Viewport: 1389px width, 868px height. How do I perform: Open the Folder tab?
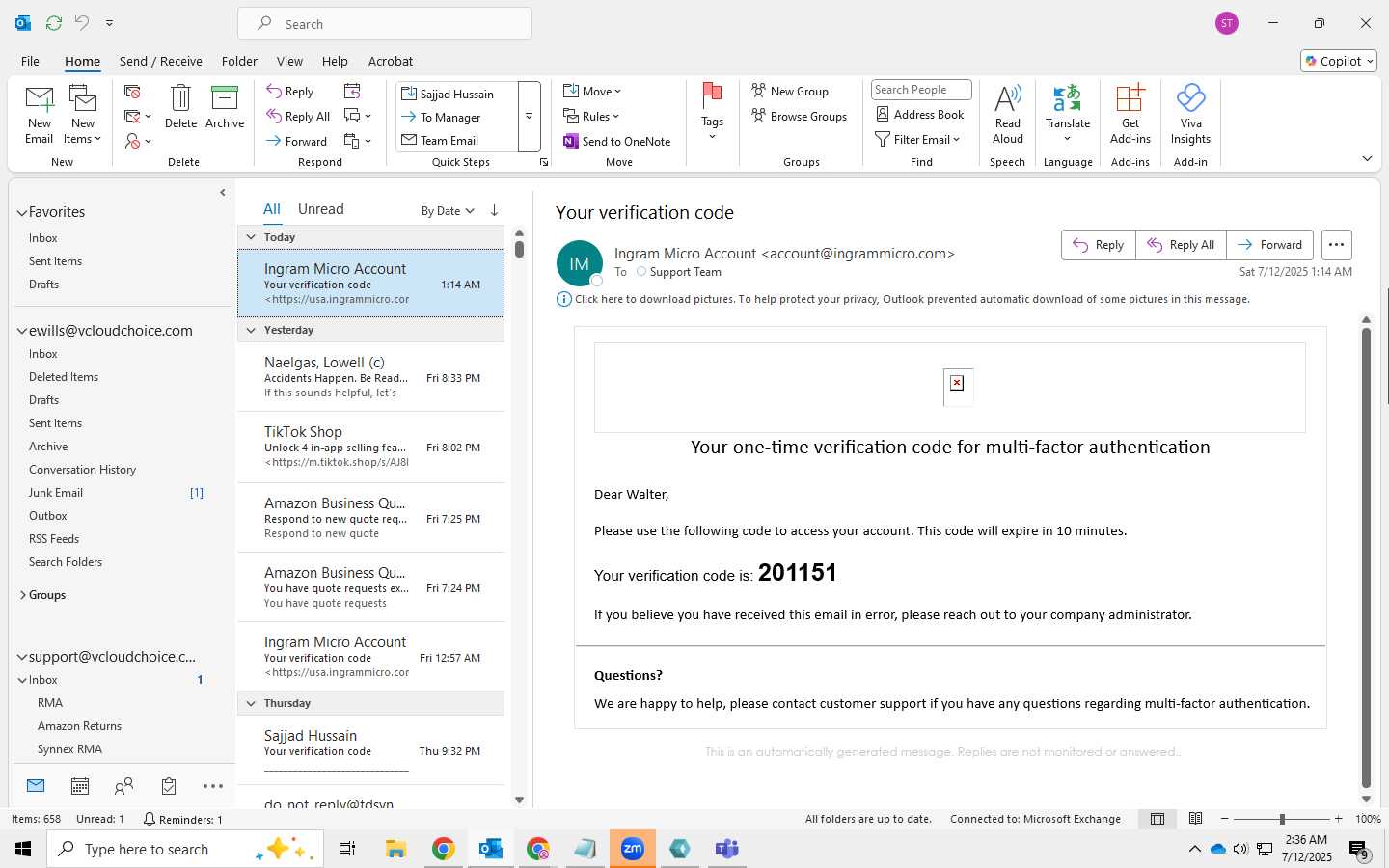(239, 61)
